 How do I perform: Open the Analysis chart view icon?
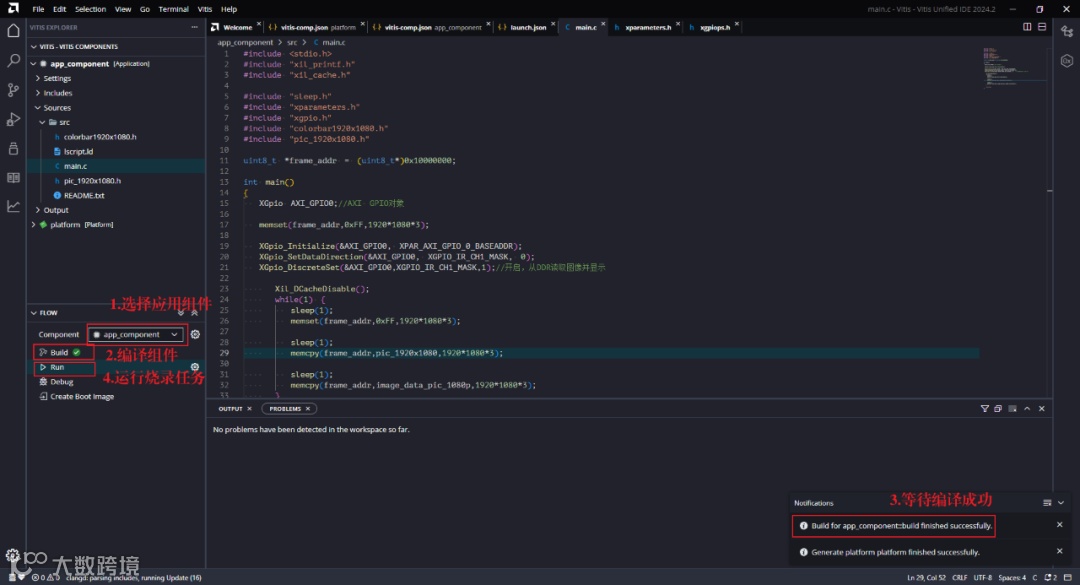(x=13, y=206)
